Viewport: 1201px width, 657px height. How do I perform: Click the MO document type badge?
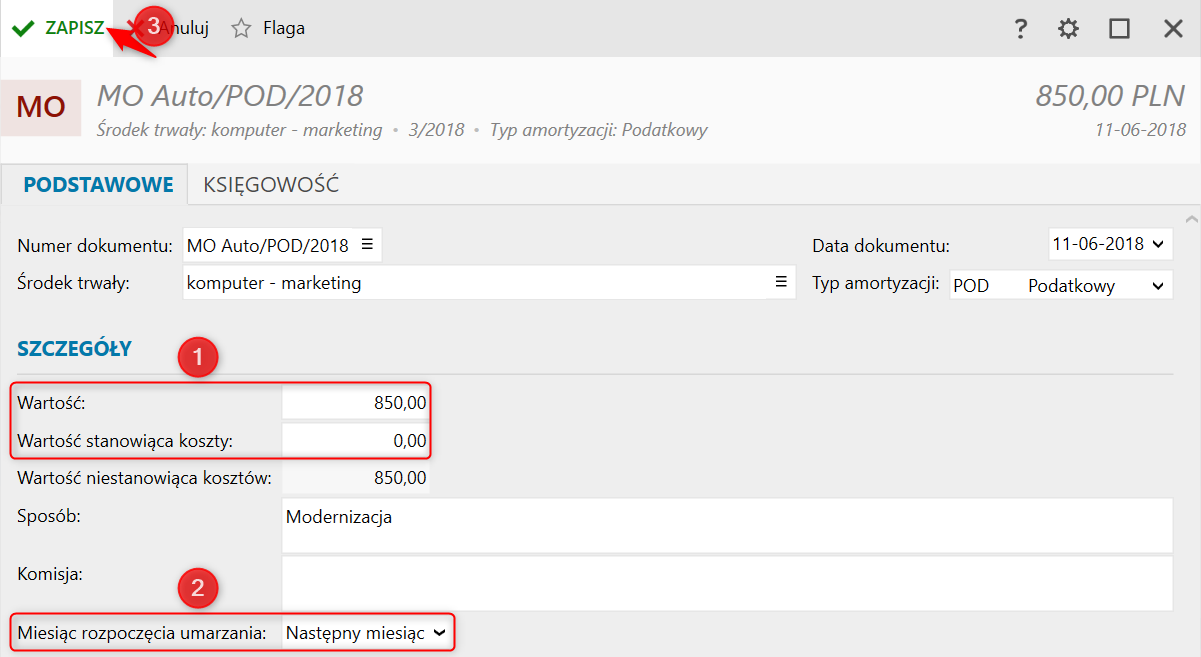tap(41, 108)
